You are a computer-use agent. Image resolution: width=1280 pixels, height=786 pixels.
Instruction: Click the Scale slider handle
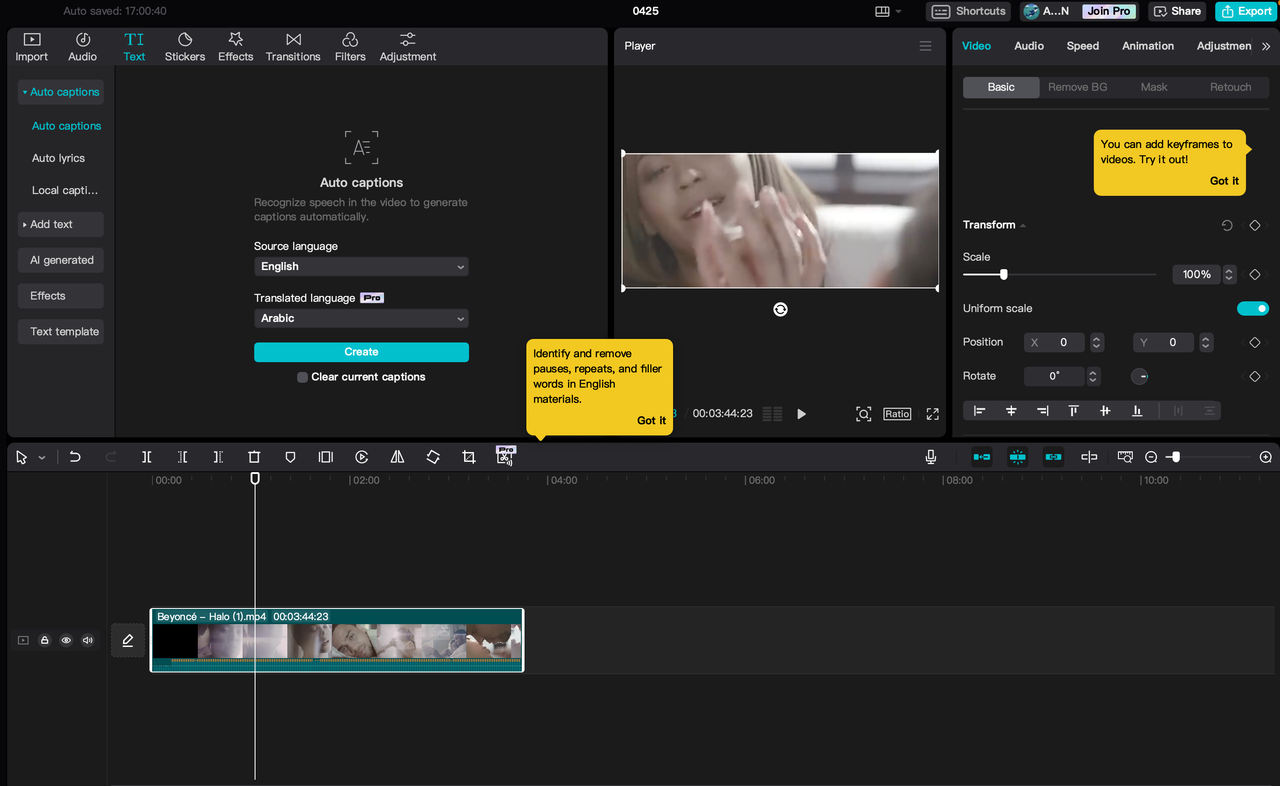[1003, 274]
